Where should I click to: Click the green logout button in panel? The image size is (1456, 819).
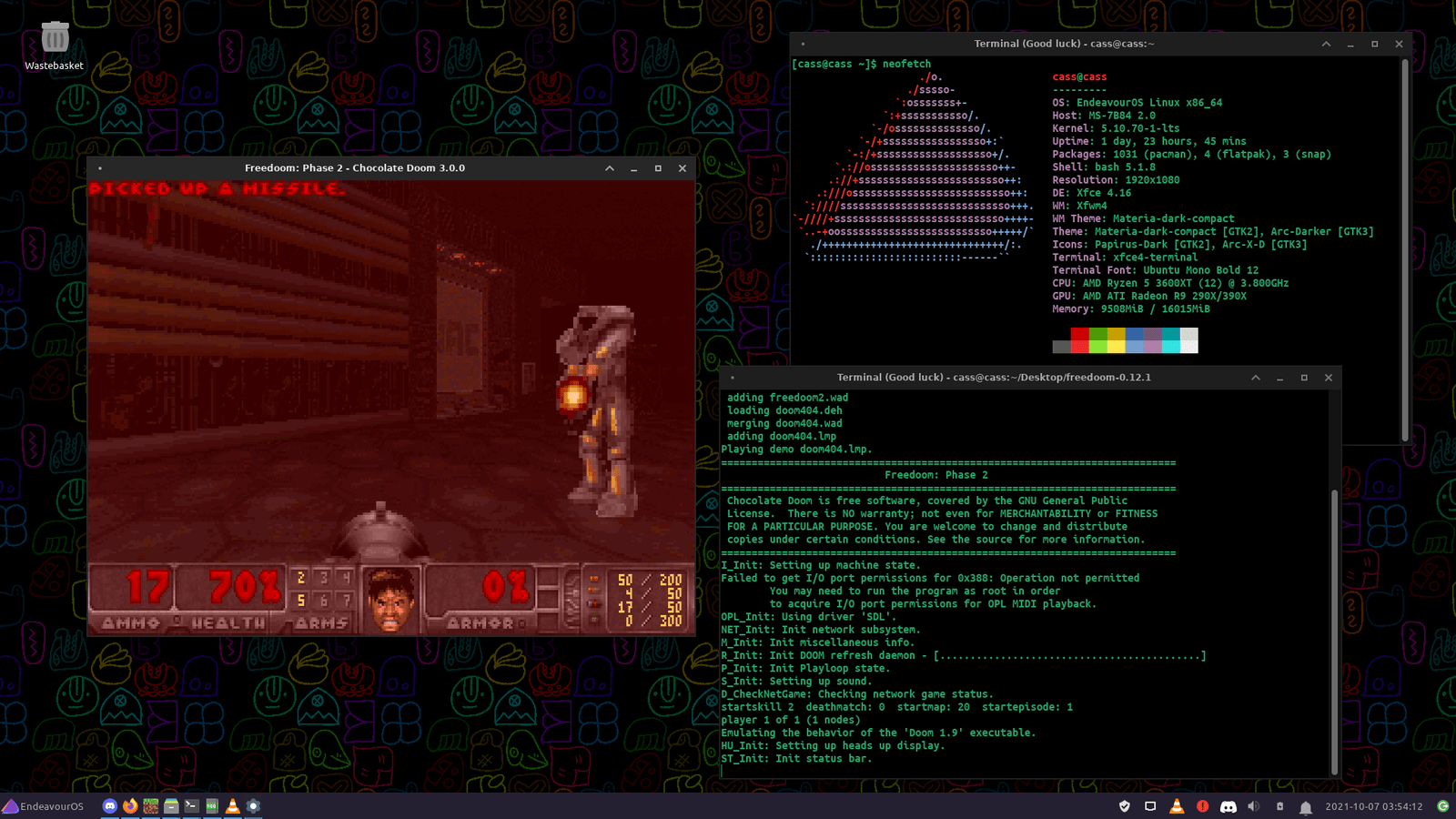click(x=1443, y=806)
